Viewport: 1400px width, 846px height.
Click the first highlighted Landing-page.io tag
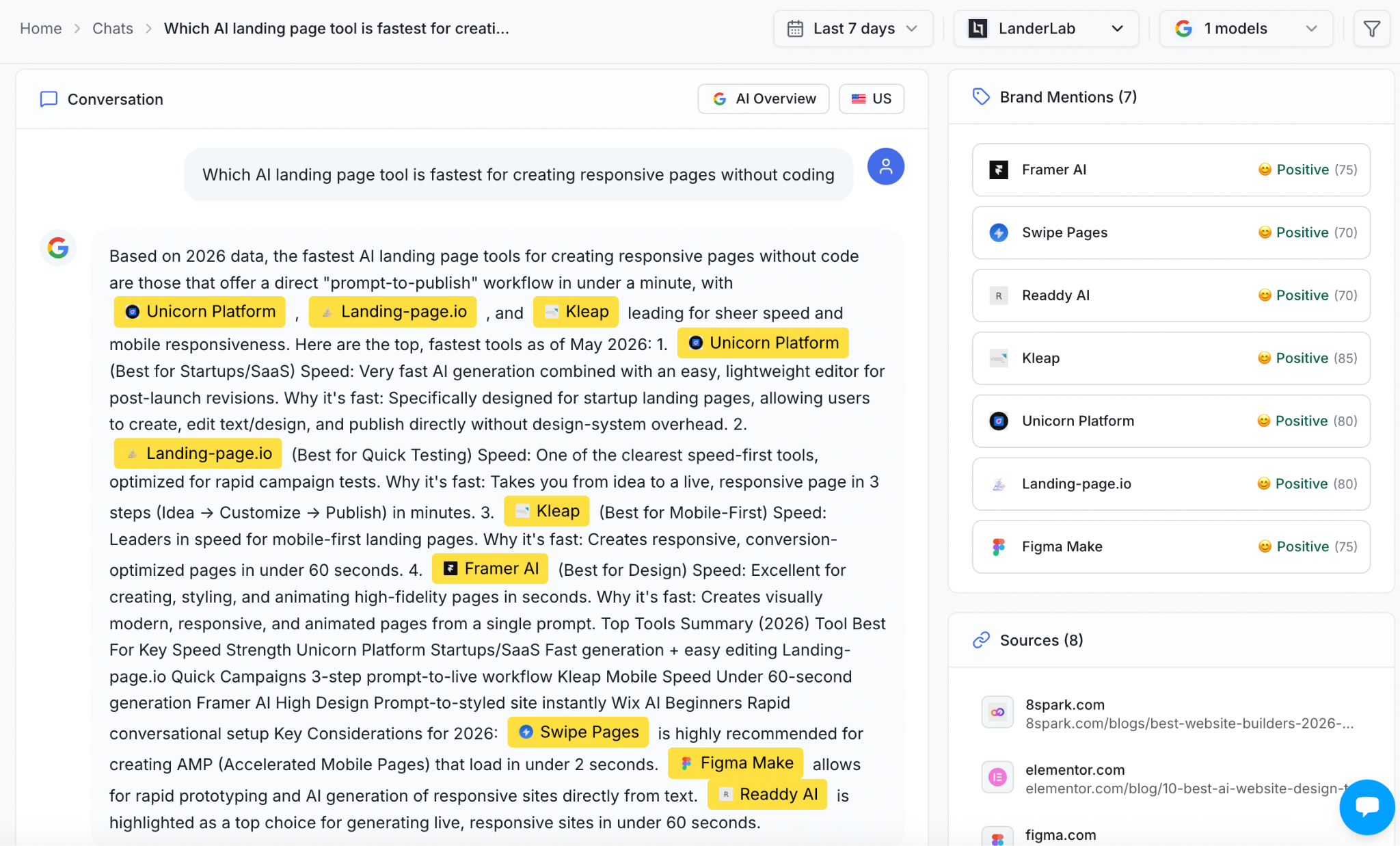click(392, 312)
